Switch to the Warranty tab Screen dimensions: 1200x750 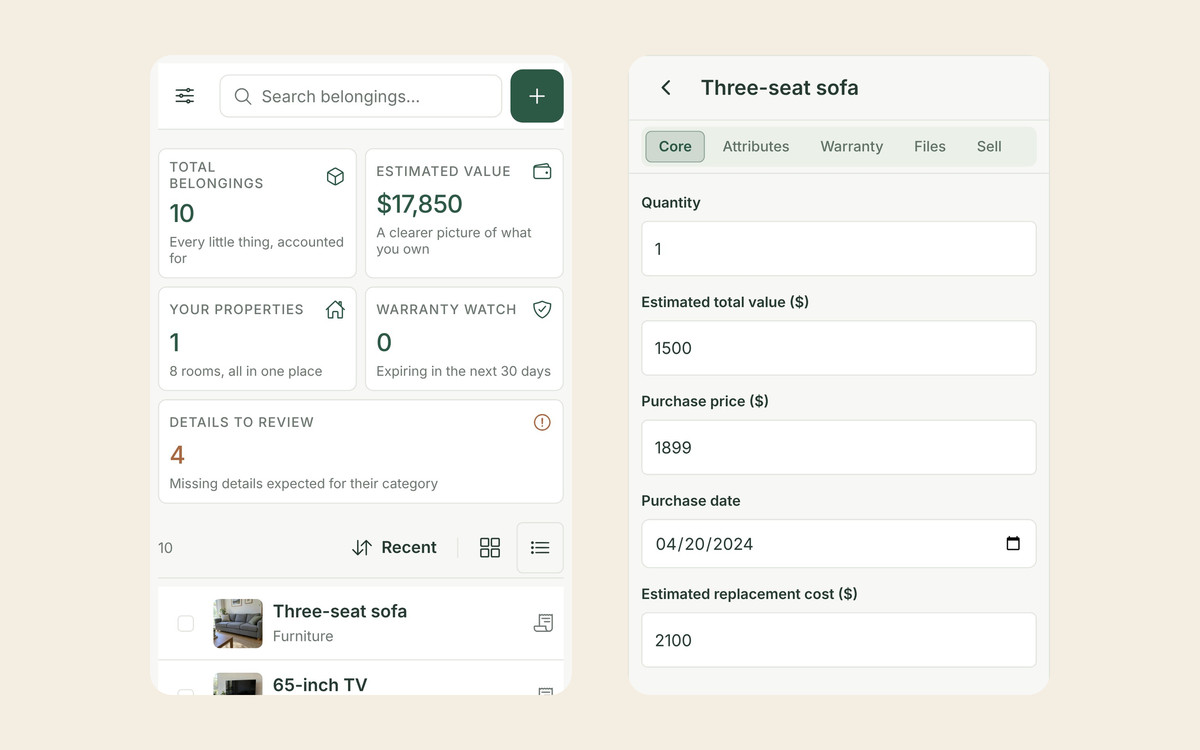point(852,146)
